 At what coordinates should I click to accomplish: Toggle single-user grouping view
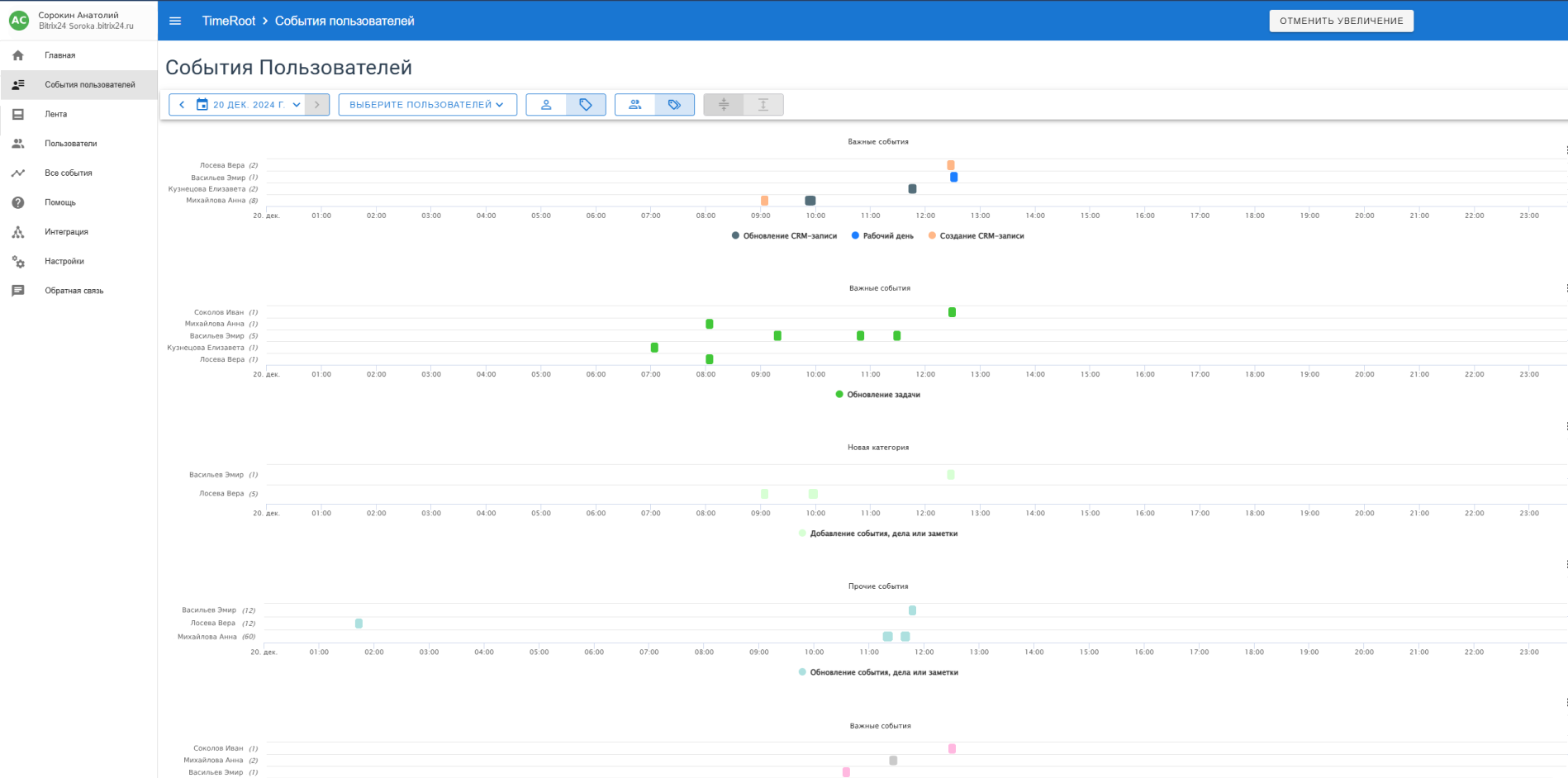coord(546,105)
